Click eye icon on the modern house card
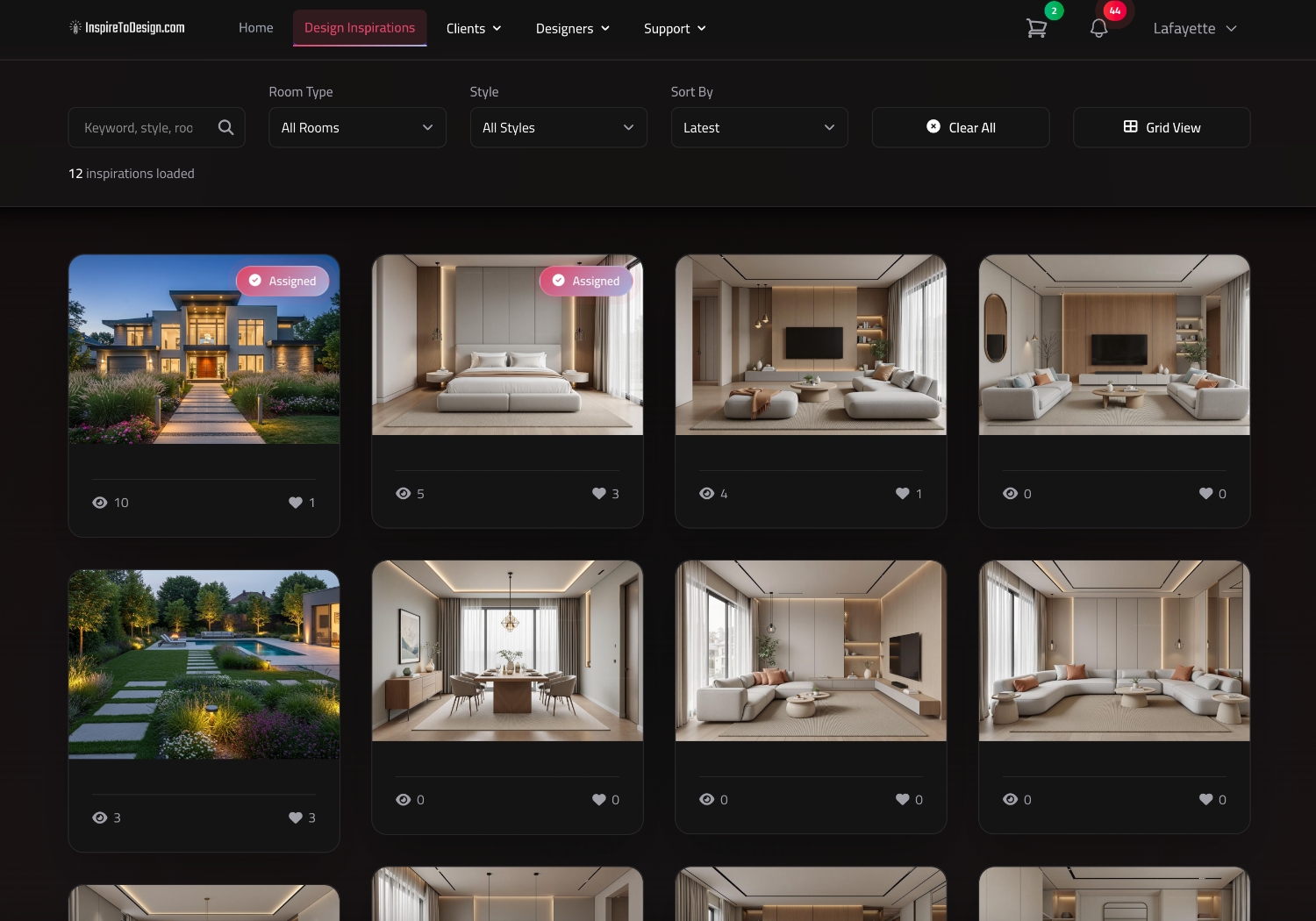 [100, 503]
